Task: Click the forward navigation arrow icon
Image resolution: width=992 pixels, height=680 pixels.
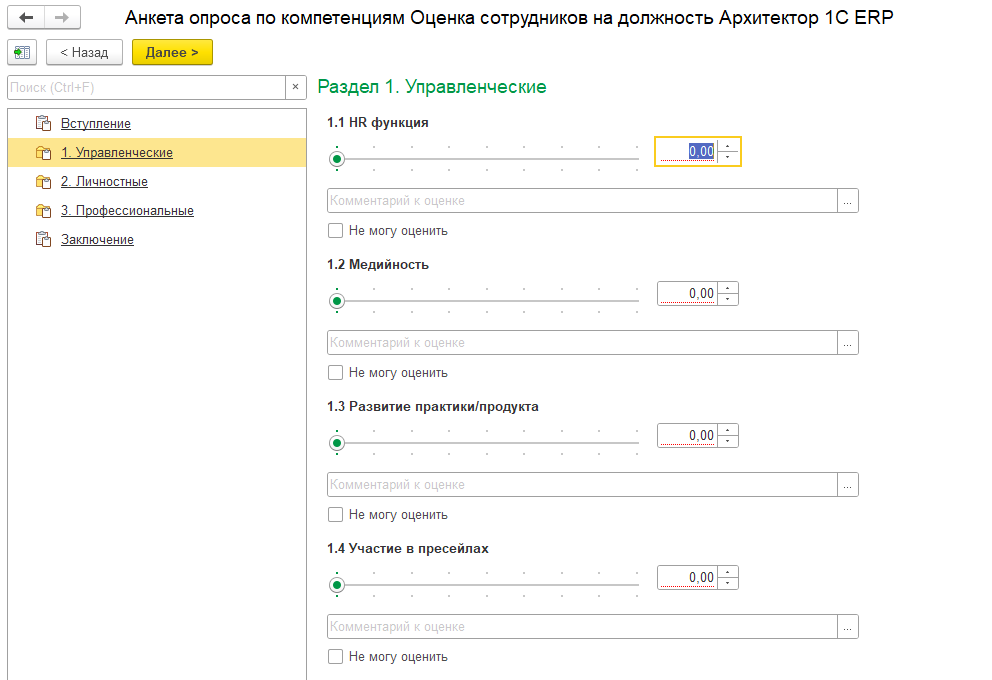Action: click(x=61, y=18)
